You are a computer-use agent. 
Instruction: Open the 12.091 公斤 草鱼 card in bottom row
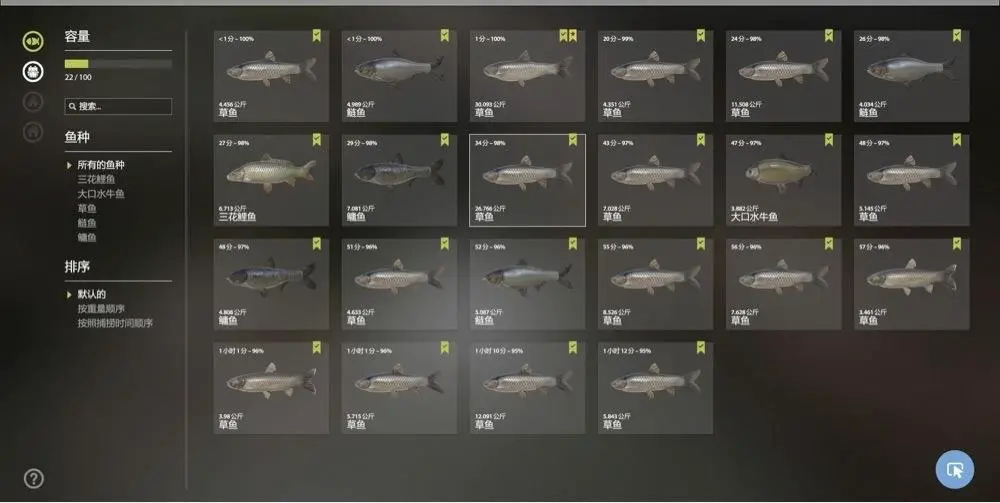[527, 388]
